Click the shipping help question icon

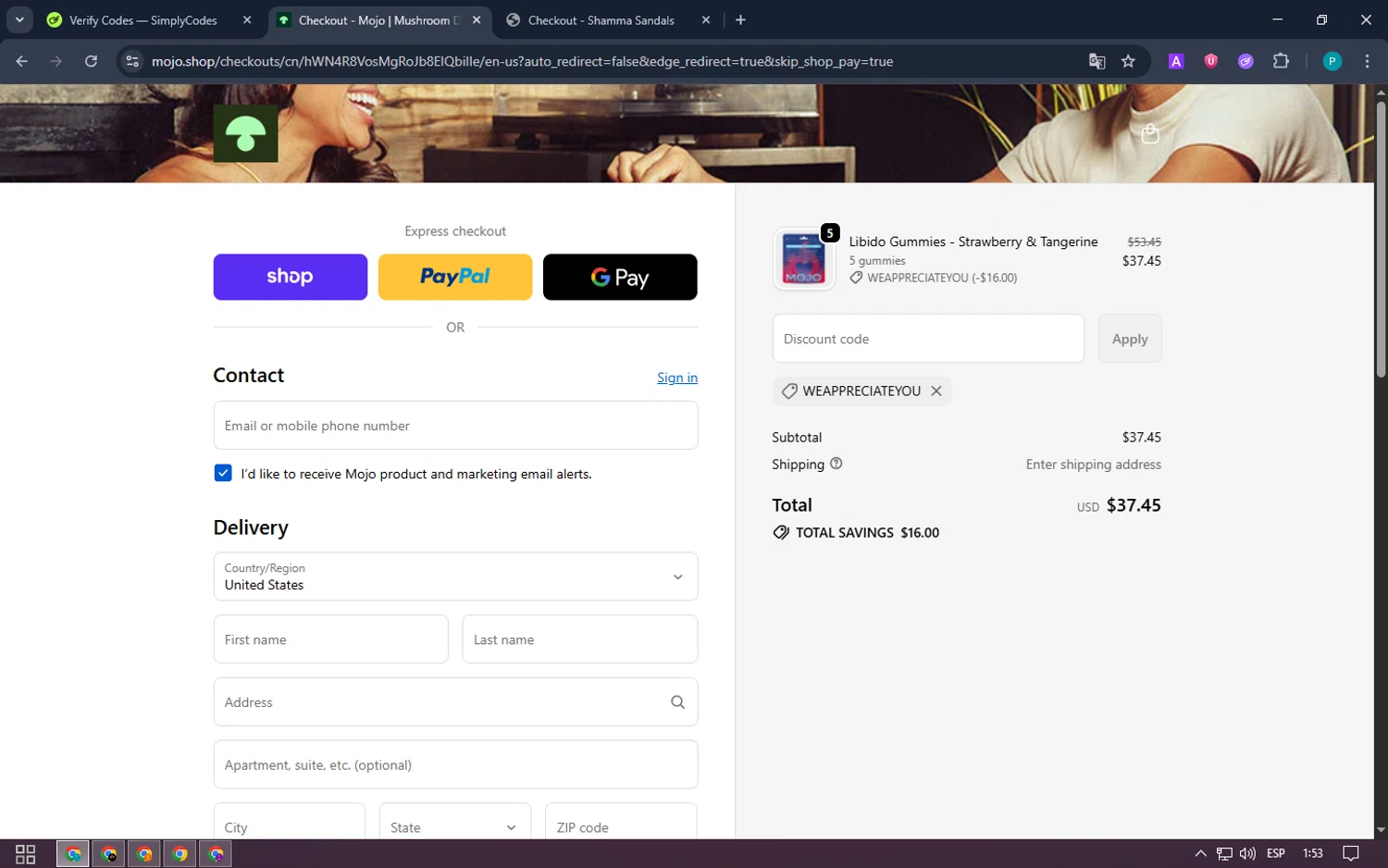tap(837, 464)
